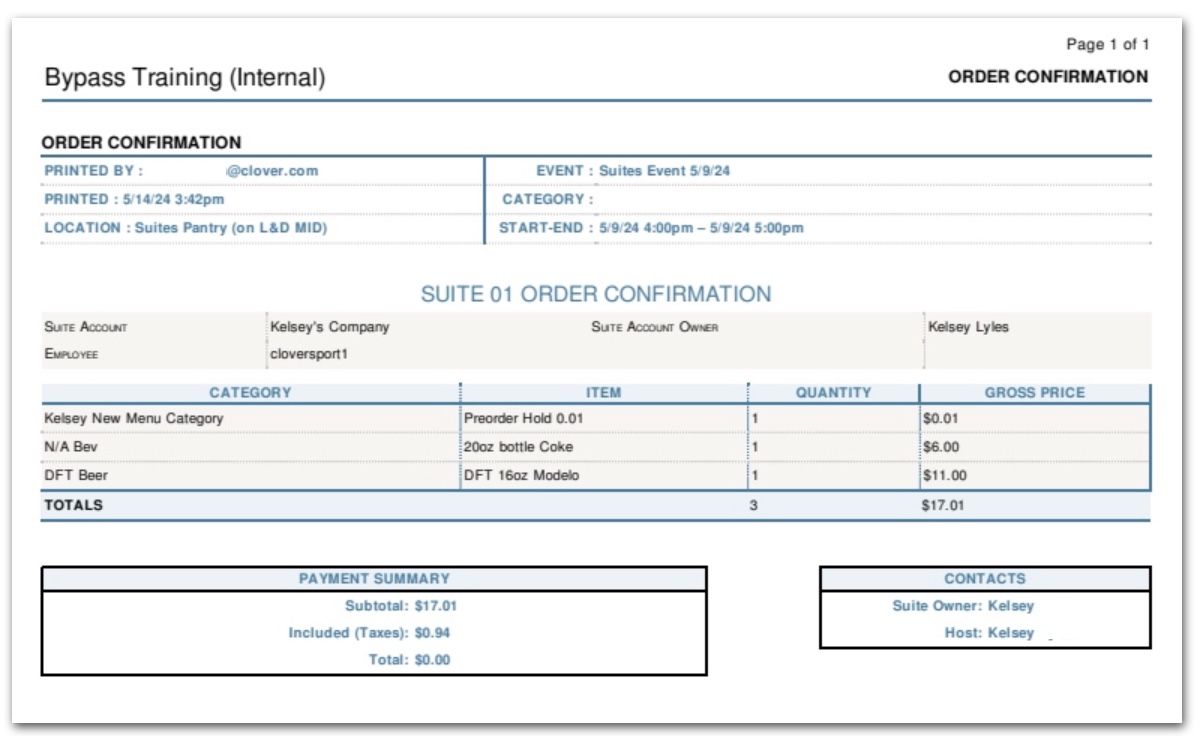This screenshot has height=736, width=1200.
Task: Select the '$0.01' gross price cell
Action: tap(1035, 418)
